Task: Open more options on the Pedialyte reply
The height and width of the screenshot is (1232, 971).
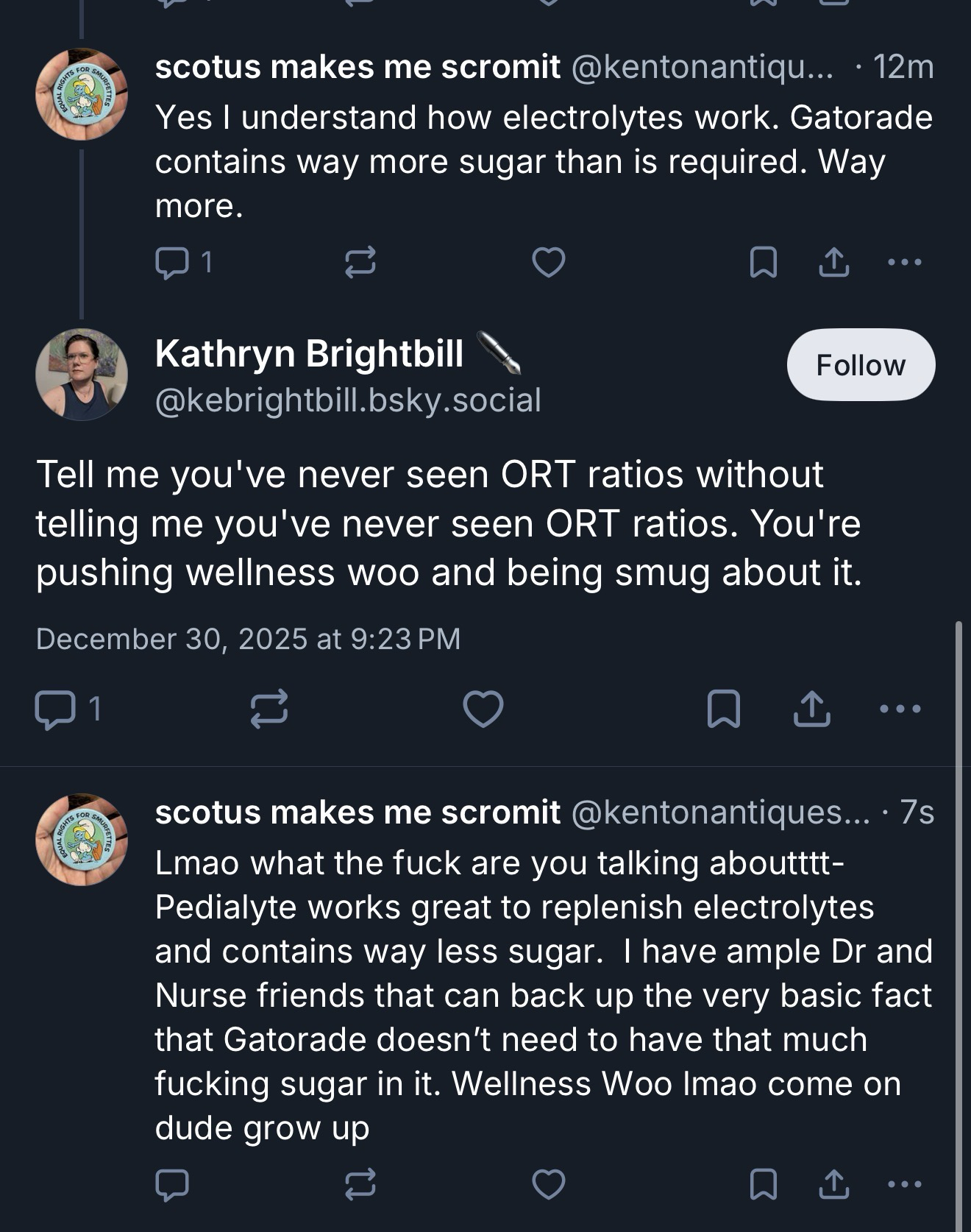Action: point(904,1184)
